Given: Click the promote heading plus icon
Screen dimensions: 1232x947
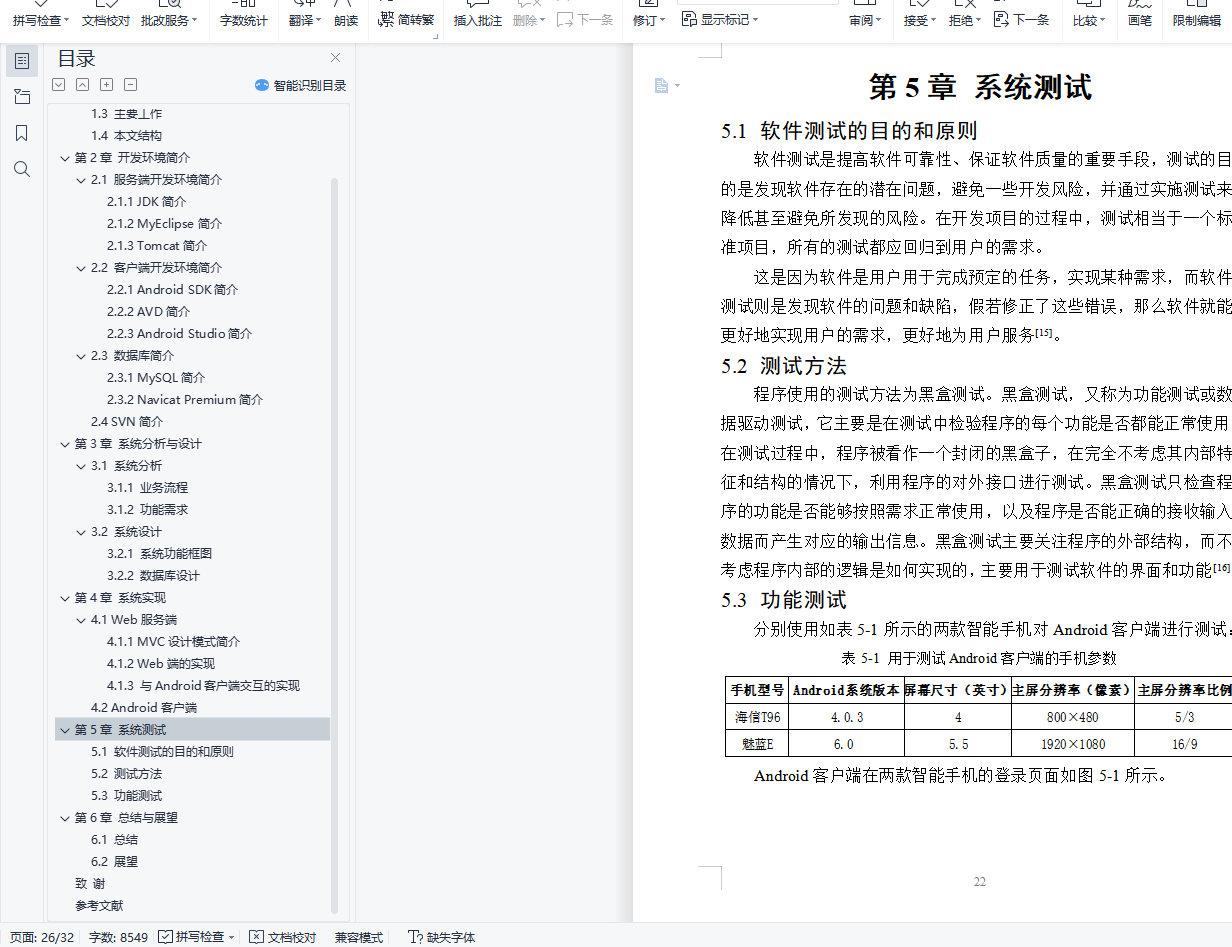Looking at the screenshot, I should pyautogui.click(x=107, y=85).
